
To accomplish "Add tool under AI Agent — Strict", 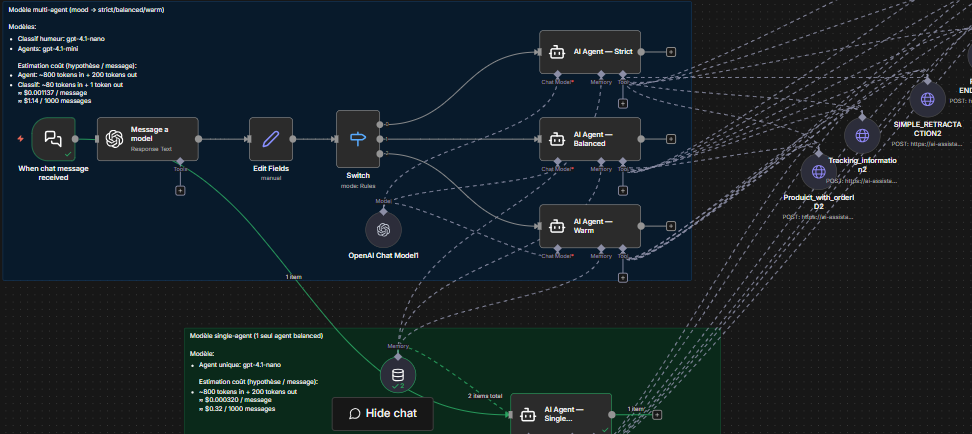I will click(623, 104).
